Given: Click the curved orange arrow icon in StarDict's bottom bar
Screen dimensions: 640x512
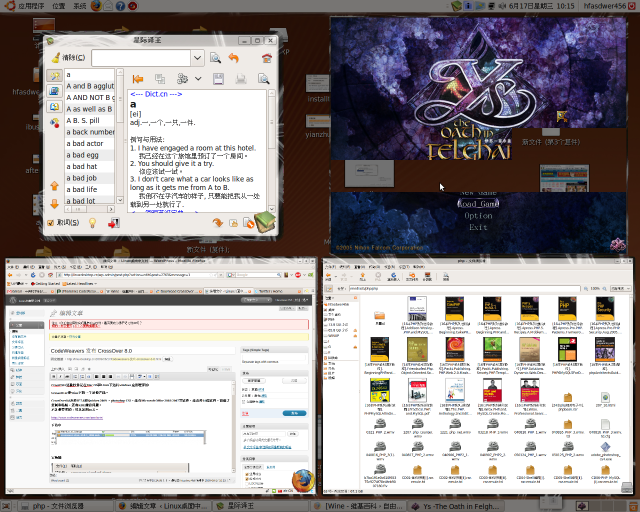Looking at the screenshot, I should [x=218, y=223].
